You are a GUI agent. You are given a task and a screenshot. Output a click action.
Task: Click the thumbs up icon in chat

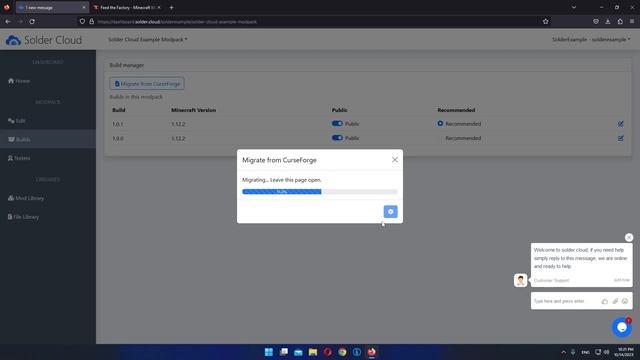tap(604, 301)
